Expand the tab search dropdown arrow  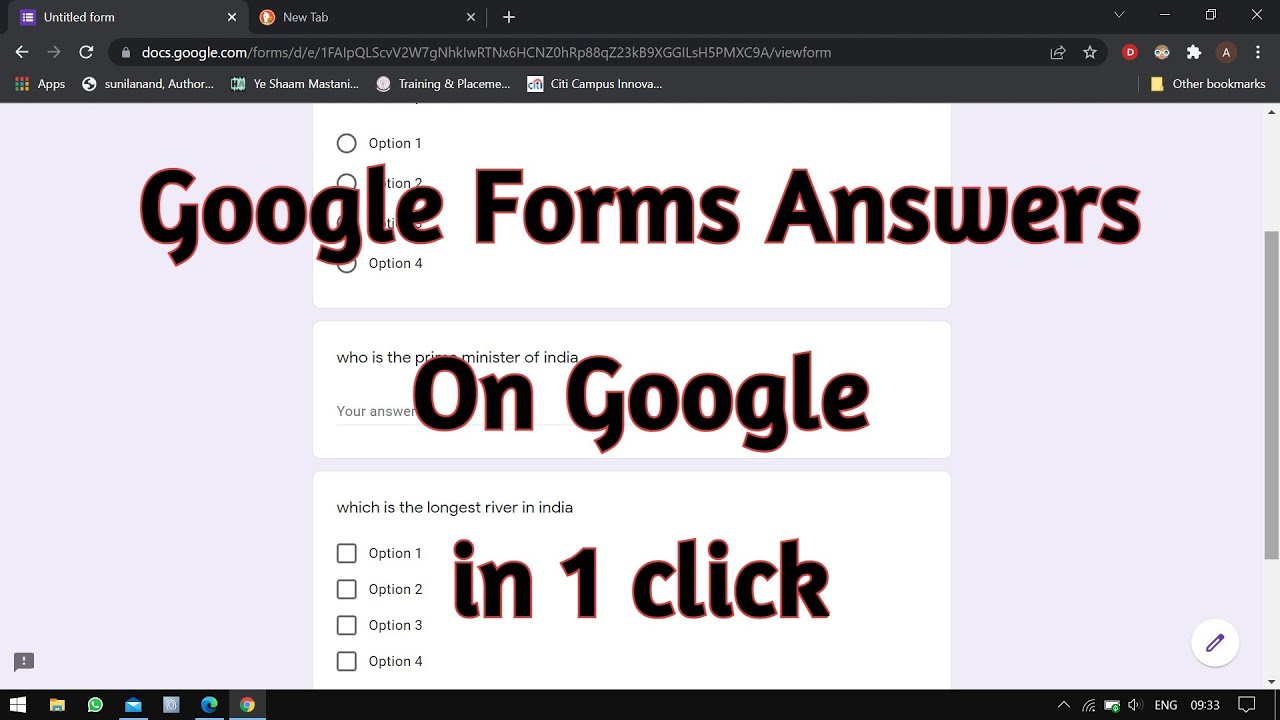1119,15
